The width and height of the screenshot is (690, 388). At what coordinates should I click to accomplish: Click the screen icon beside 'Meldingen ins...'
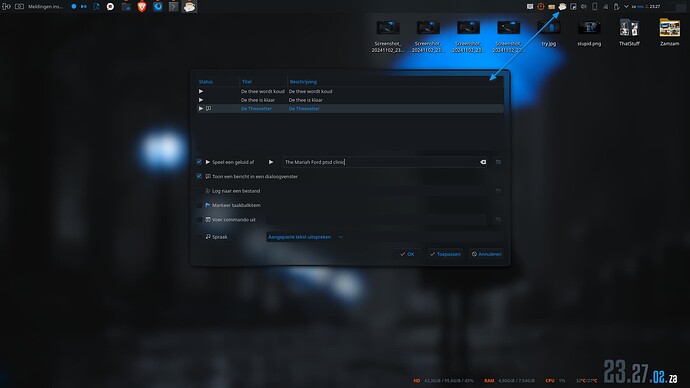pos(19,7)
